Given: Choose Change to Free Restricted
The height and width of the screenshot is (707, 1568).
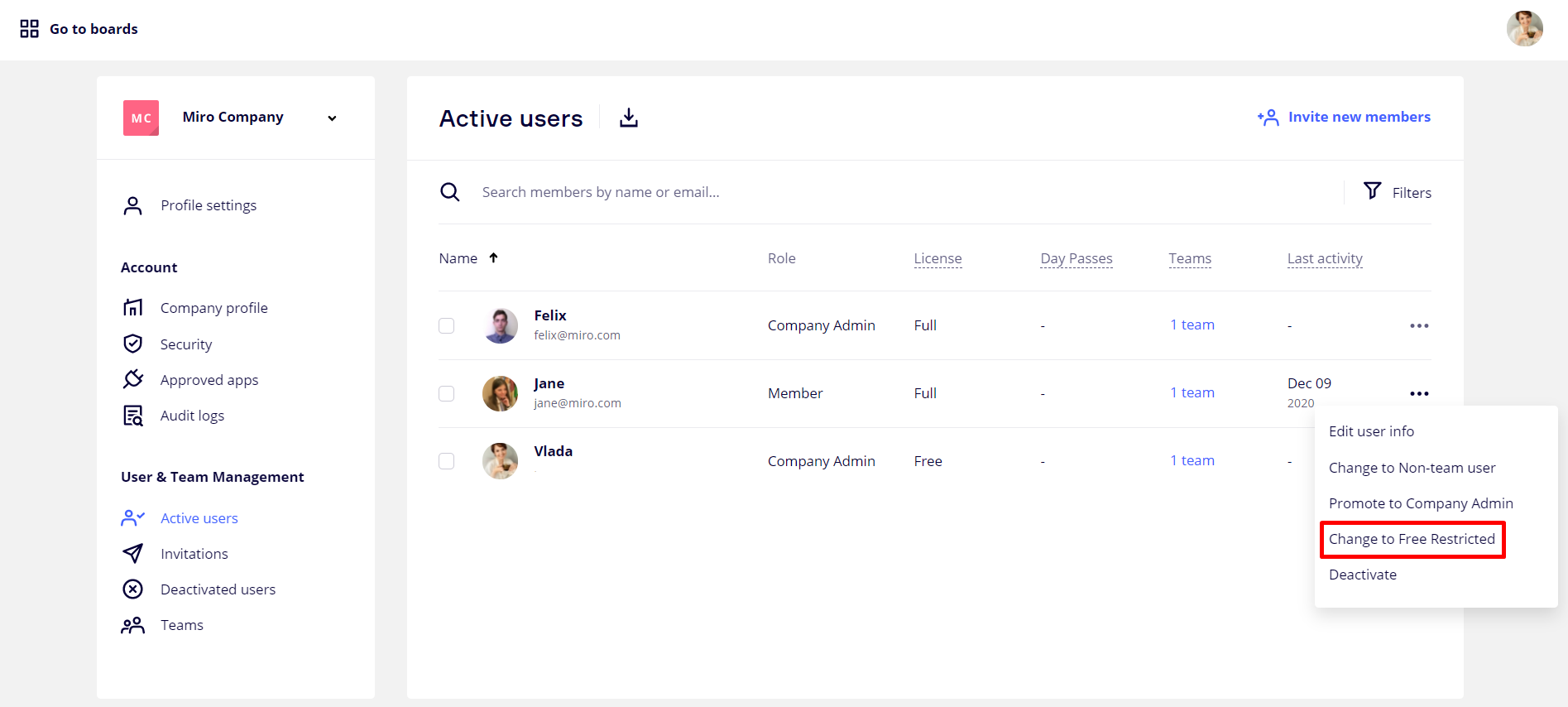Looking at the screenshot, I should tap(1412, 539).
